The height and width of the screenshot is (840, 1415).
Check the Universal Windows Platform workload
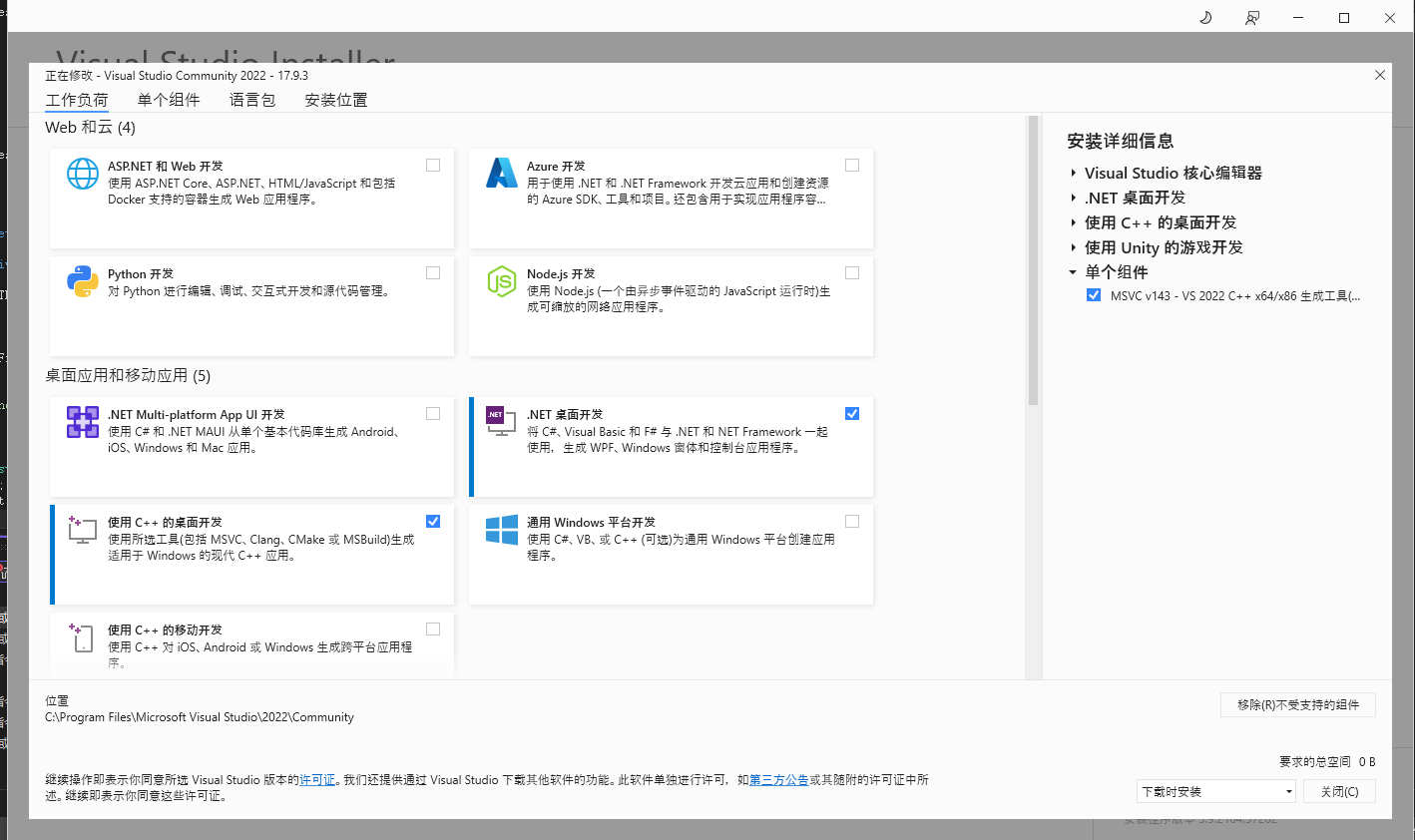[x=852, y=522]
